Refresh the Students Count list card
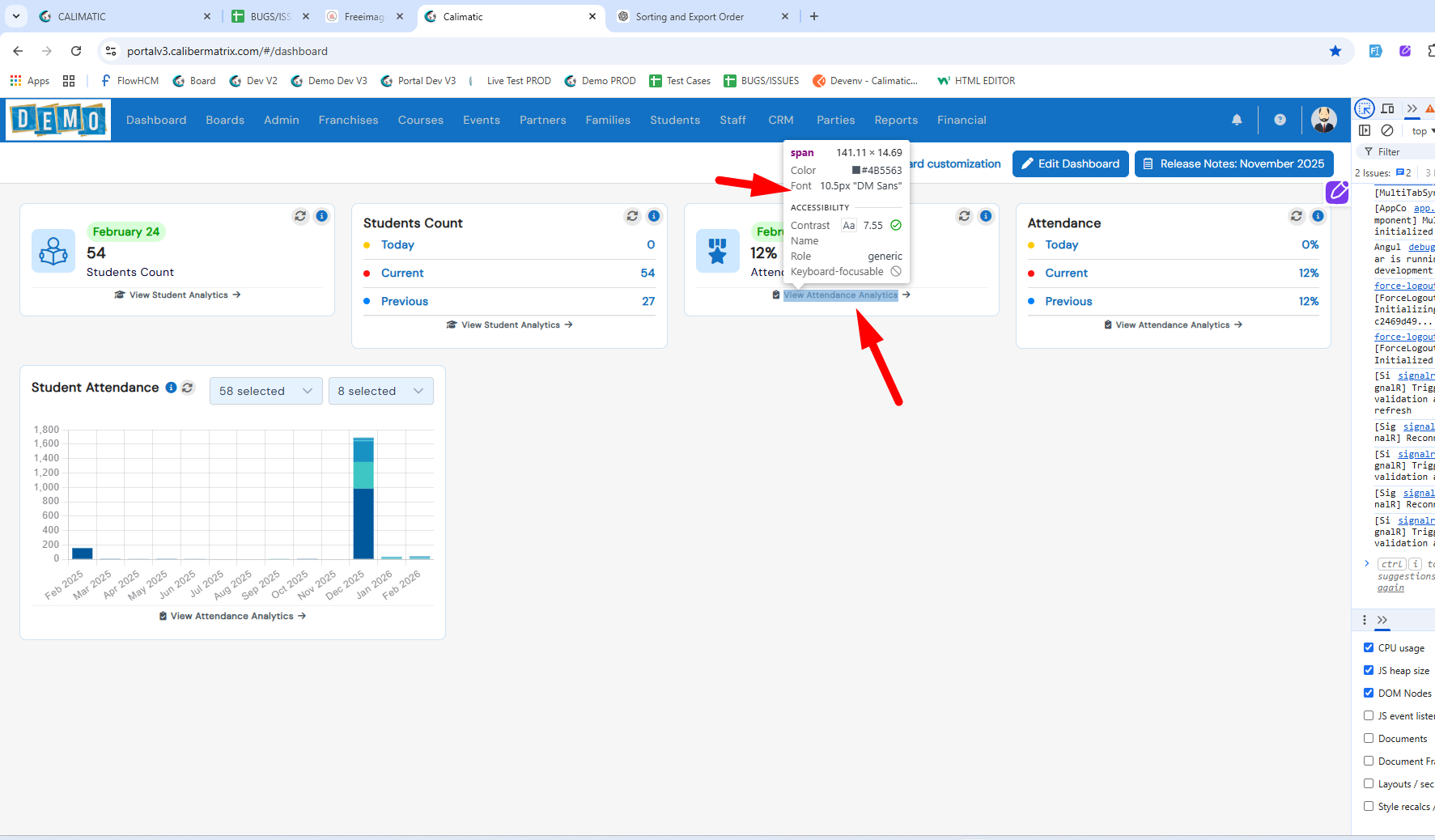Image resolution: width=1435 pixels, height=840 pixels. [x=632, y=216]
